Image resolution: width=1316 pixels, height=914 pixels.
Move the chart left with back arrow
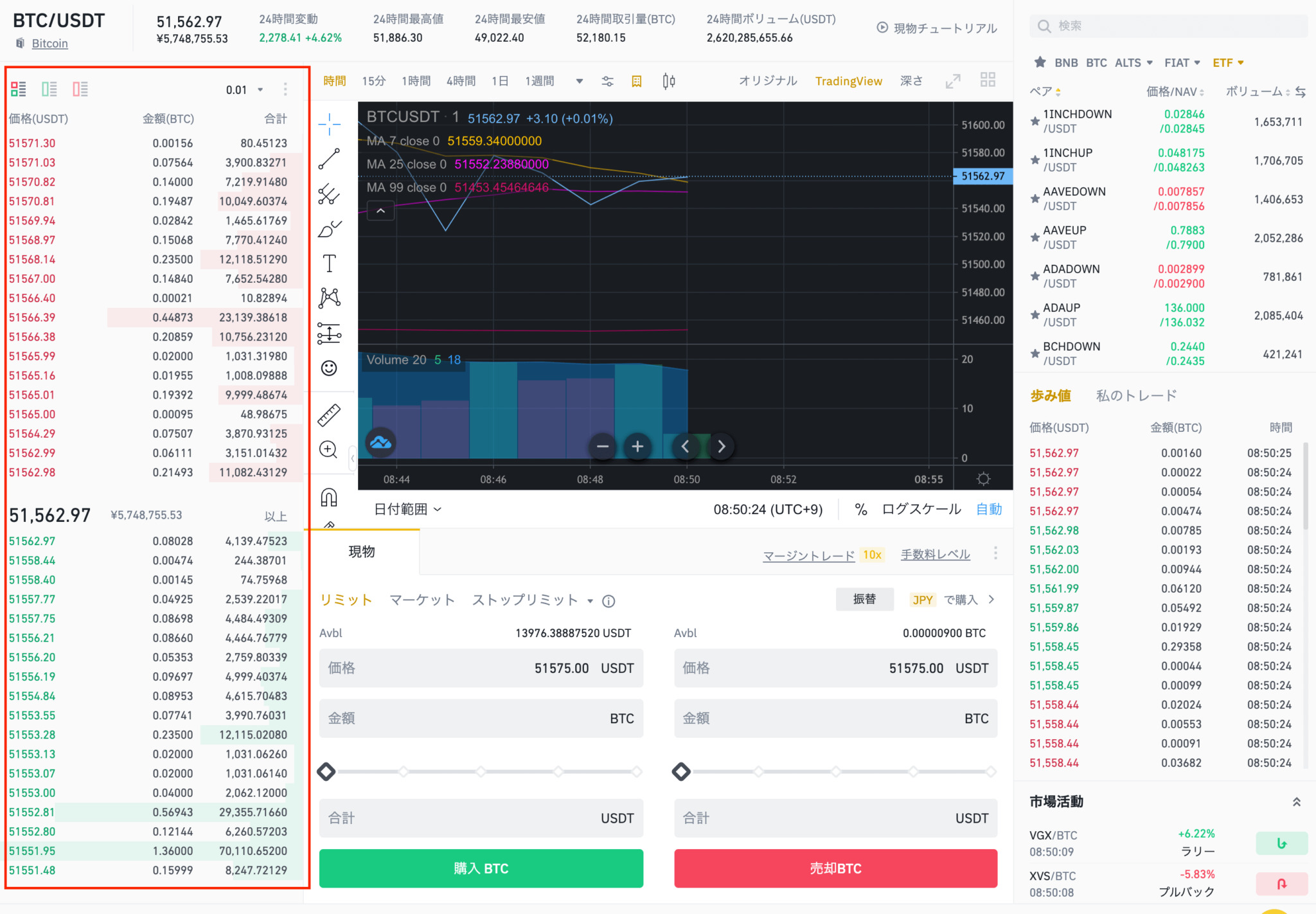pyautogui.click(x=685, y=446)
